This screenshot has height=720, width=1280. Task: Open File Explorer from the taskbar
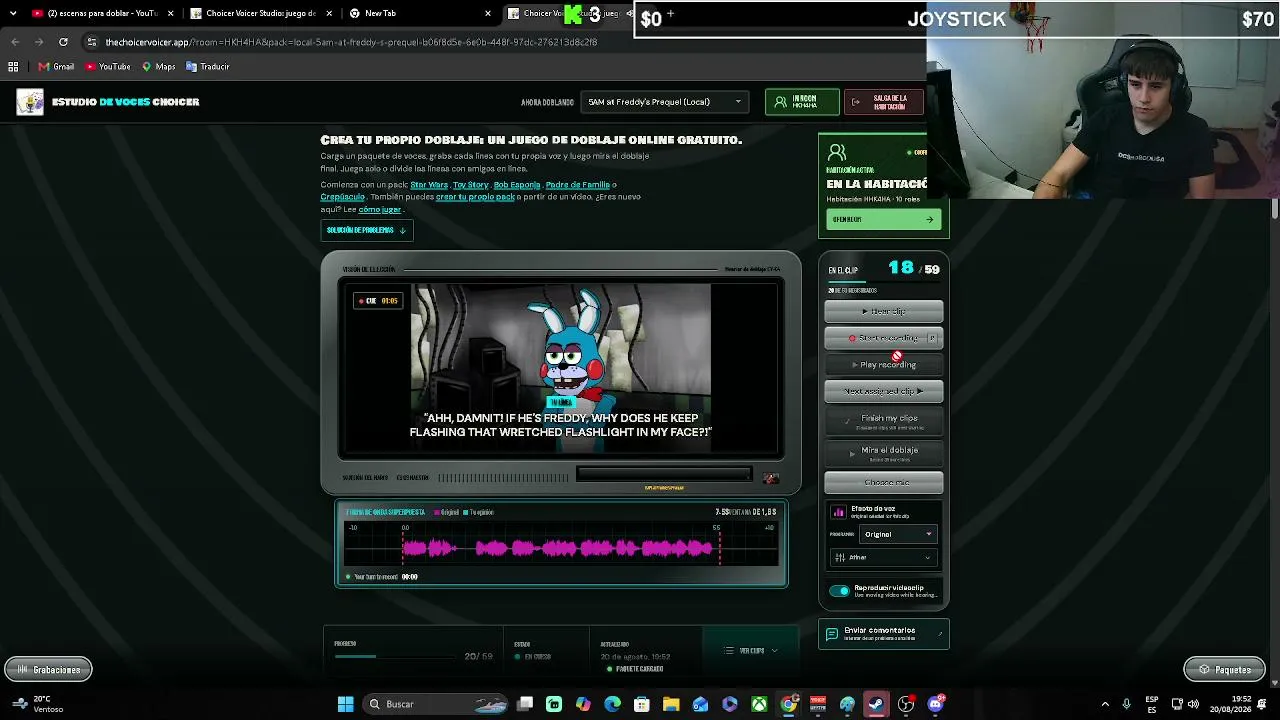click(x=671, y=704)
